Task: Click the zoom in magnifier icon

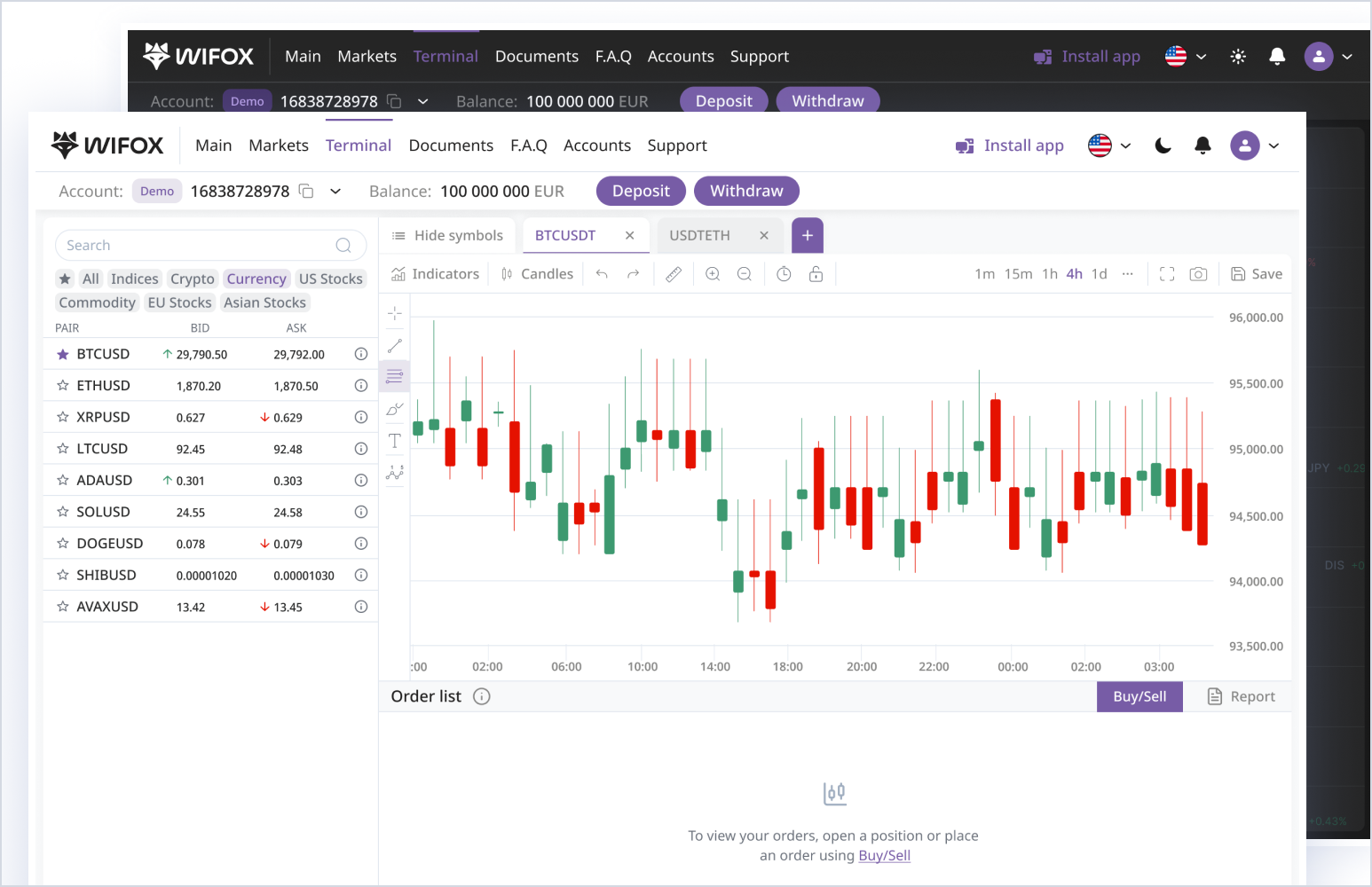Action: pyautogui.click(x=713, y=274)
